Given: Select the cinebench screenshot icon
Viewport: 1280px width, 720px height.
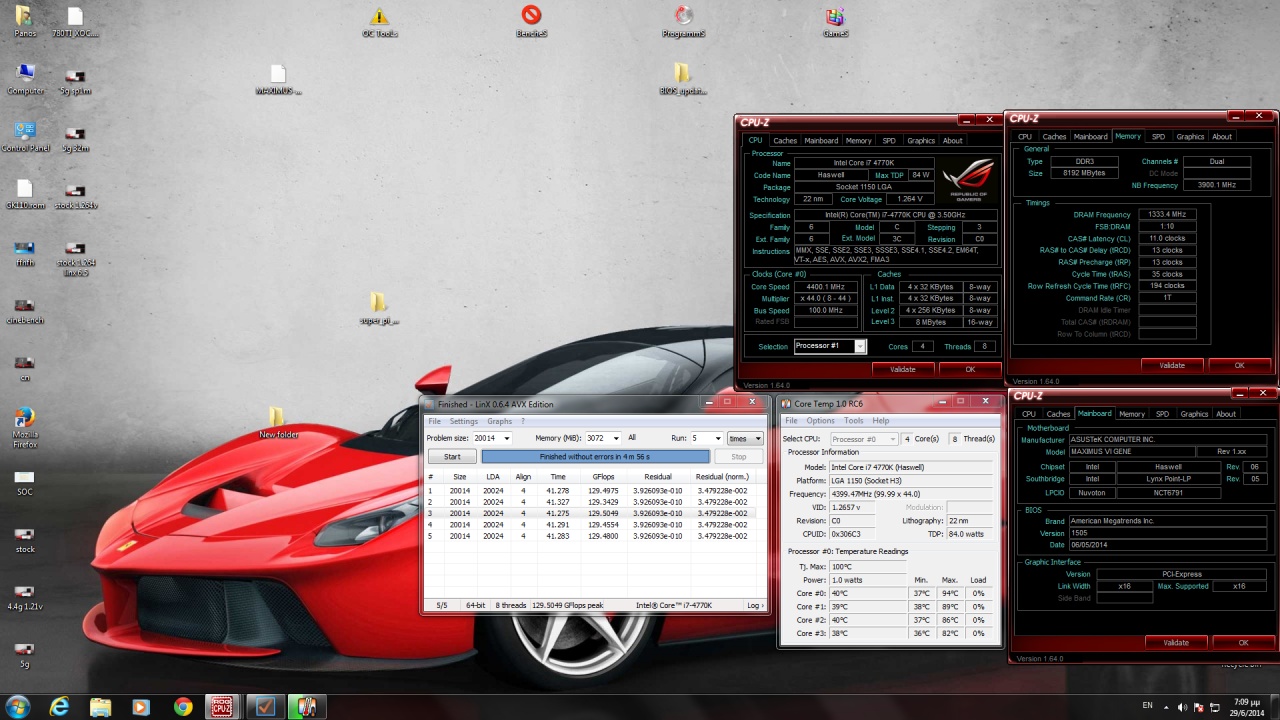Looking at the screenshot, I should coord(25,311).
